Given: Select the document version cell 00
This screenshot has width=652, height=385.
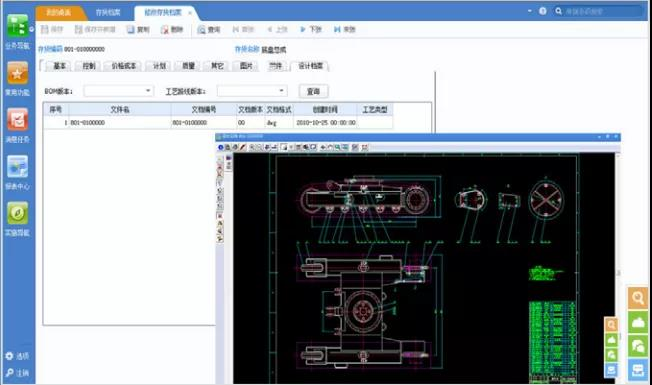Looking at the screenshot, I should pos(251,123).
